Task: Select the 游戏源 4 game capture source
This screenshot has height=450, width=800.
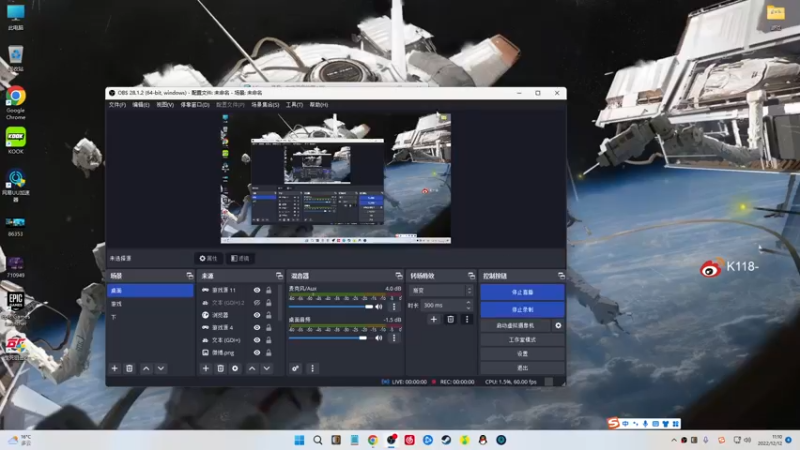Action: (222, 328)
